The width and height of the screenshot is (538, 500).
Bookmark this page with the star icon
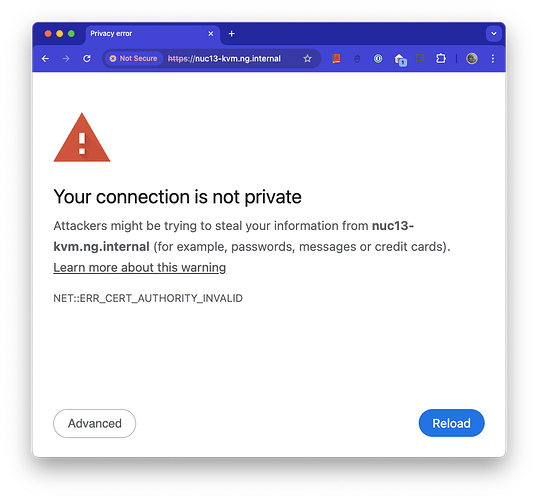click(x=307, y=59)
